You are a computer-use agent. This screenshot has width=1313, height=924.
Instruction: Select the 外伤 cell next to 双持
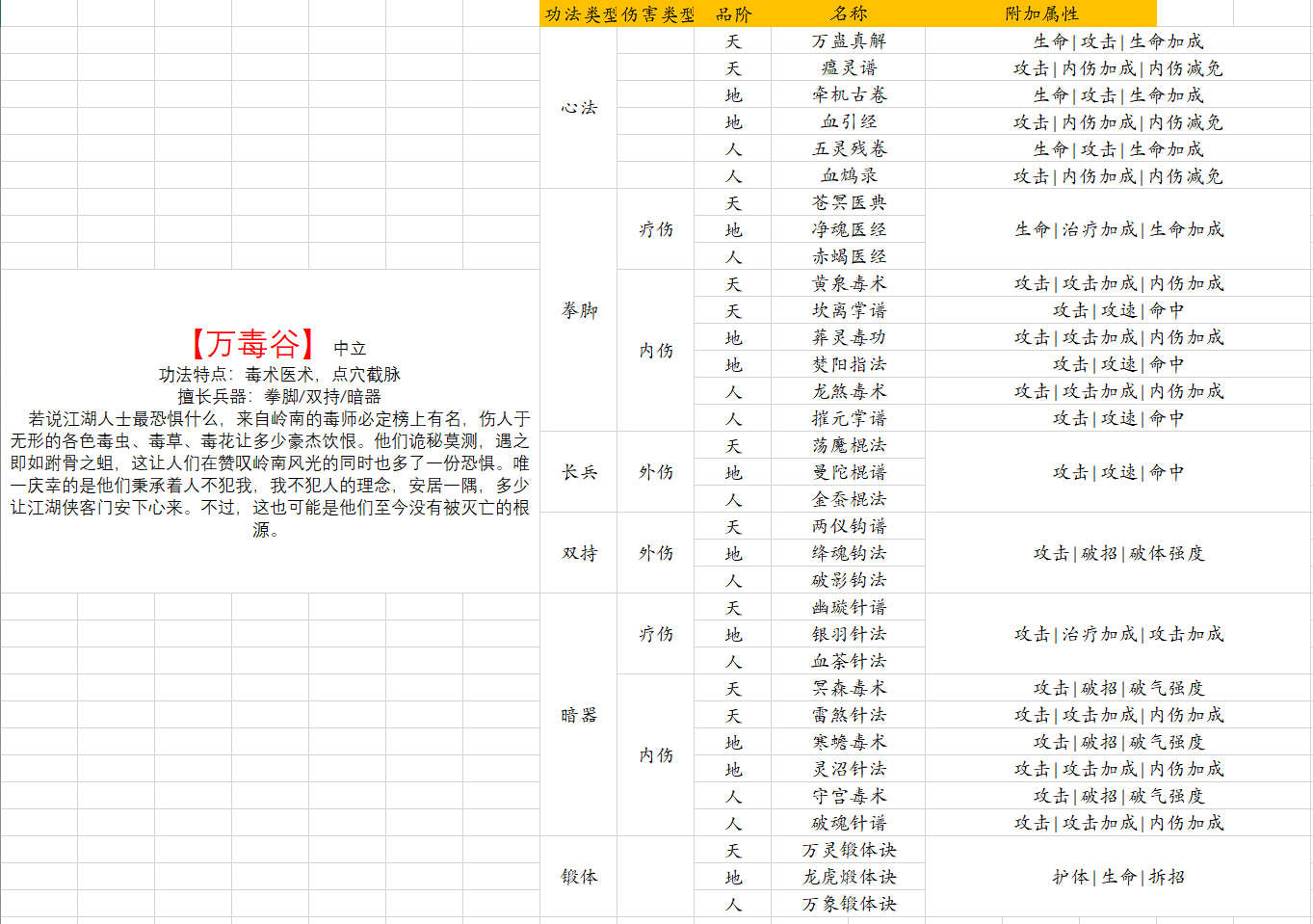coord(656,553)
